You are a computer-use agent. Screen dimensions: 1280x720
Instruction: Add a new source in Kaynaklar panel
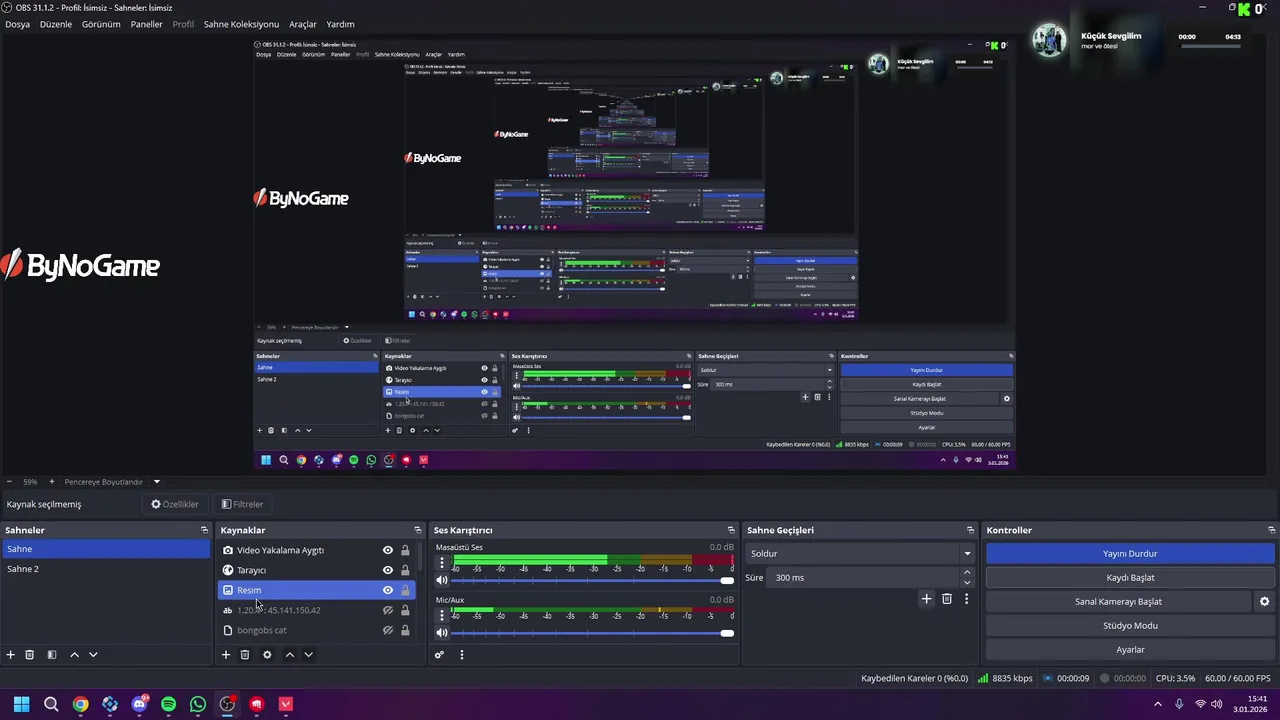(226, 655)
